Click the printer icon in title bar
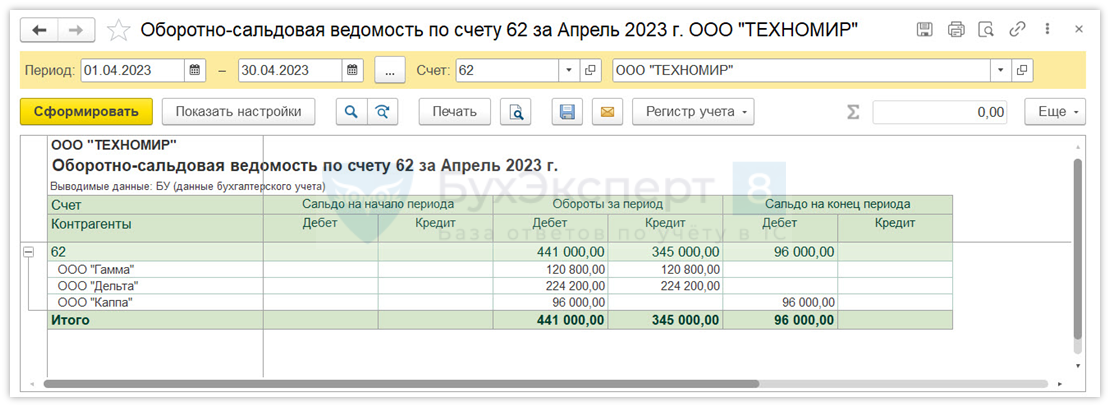Viewport: 1110px width, 407px height. click(956, 29)
